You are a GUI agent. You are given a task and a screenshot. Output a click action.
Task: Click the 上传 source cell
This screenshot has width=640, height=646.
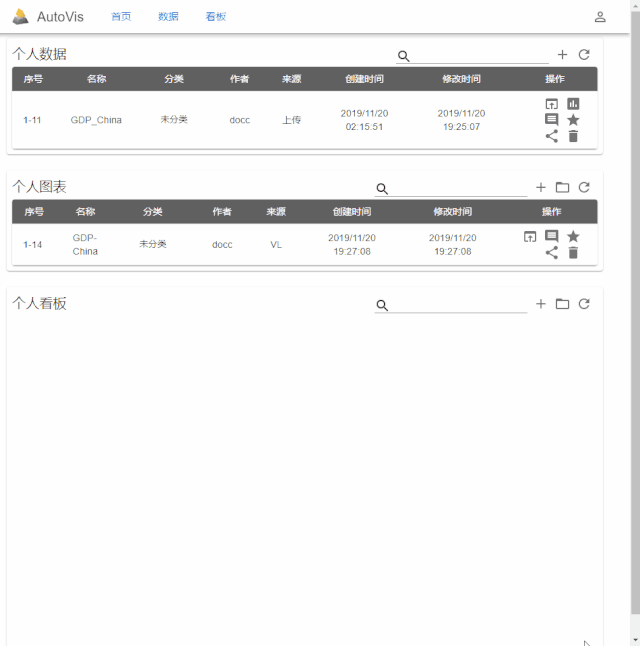point(291,120)
